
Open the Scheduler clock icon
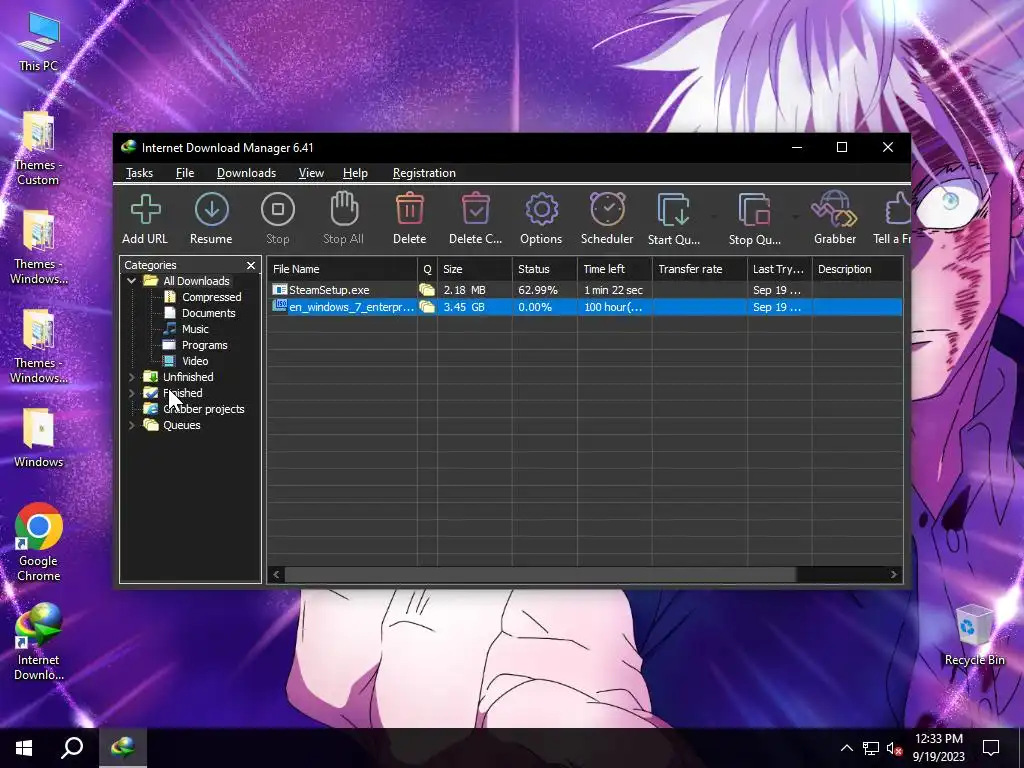607,209
